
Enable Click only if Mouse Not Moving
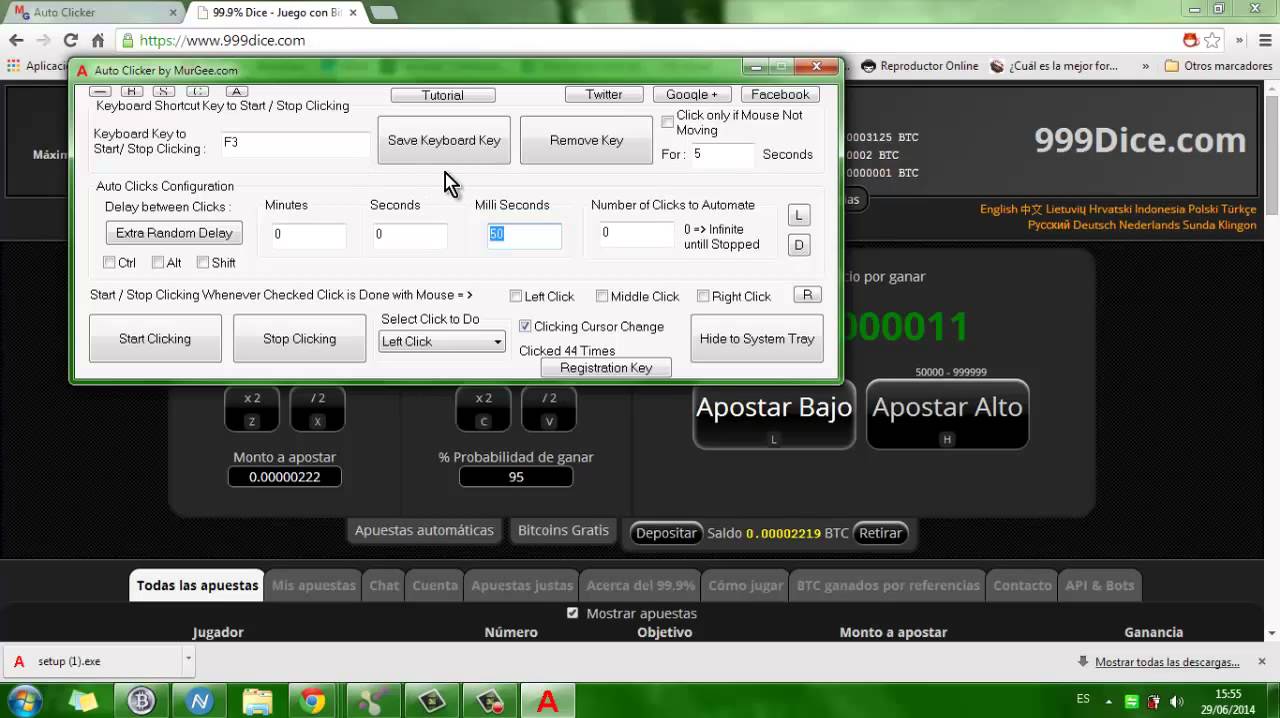point(668,122)
